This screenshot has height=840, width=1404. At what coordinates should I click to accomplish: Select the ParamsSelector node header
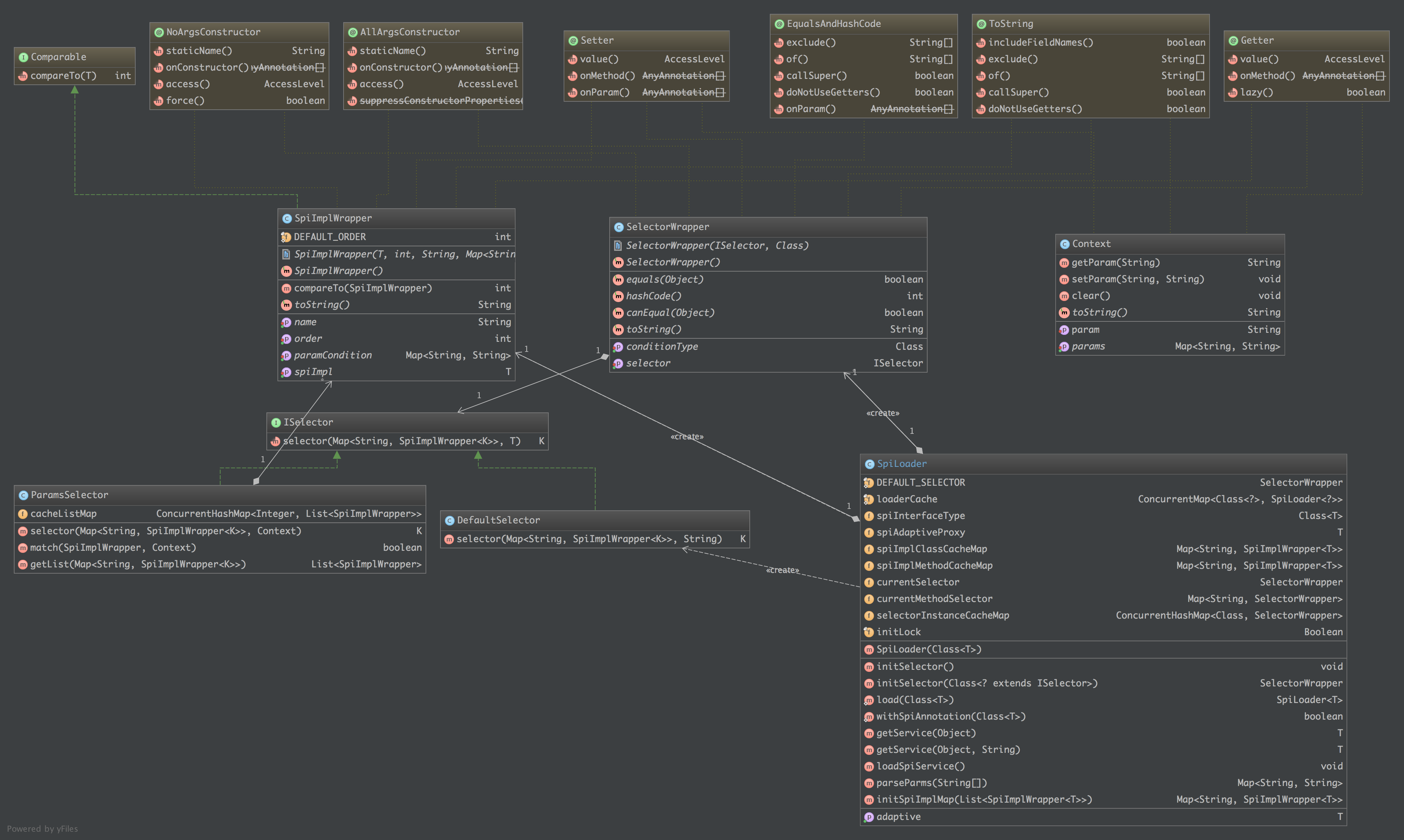click(69, 495)
